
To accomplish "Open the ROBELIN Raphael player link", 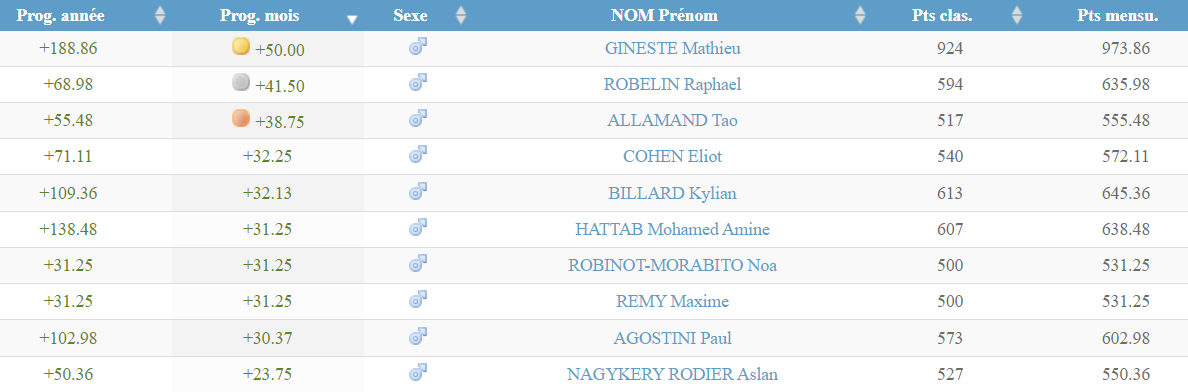I will pyautogui.click(x=672, y=84).
